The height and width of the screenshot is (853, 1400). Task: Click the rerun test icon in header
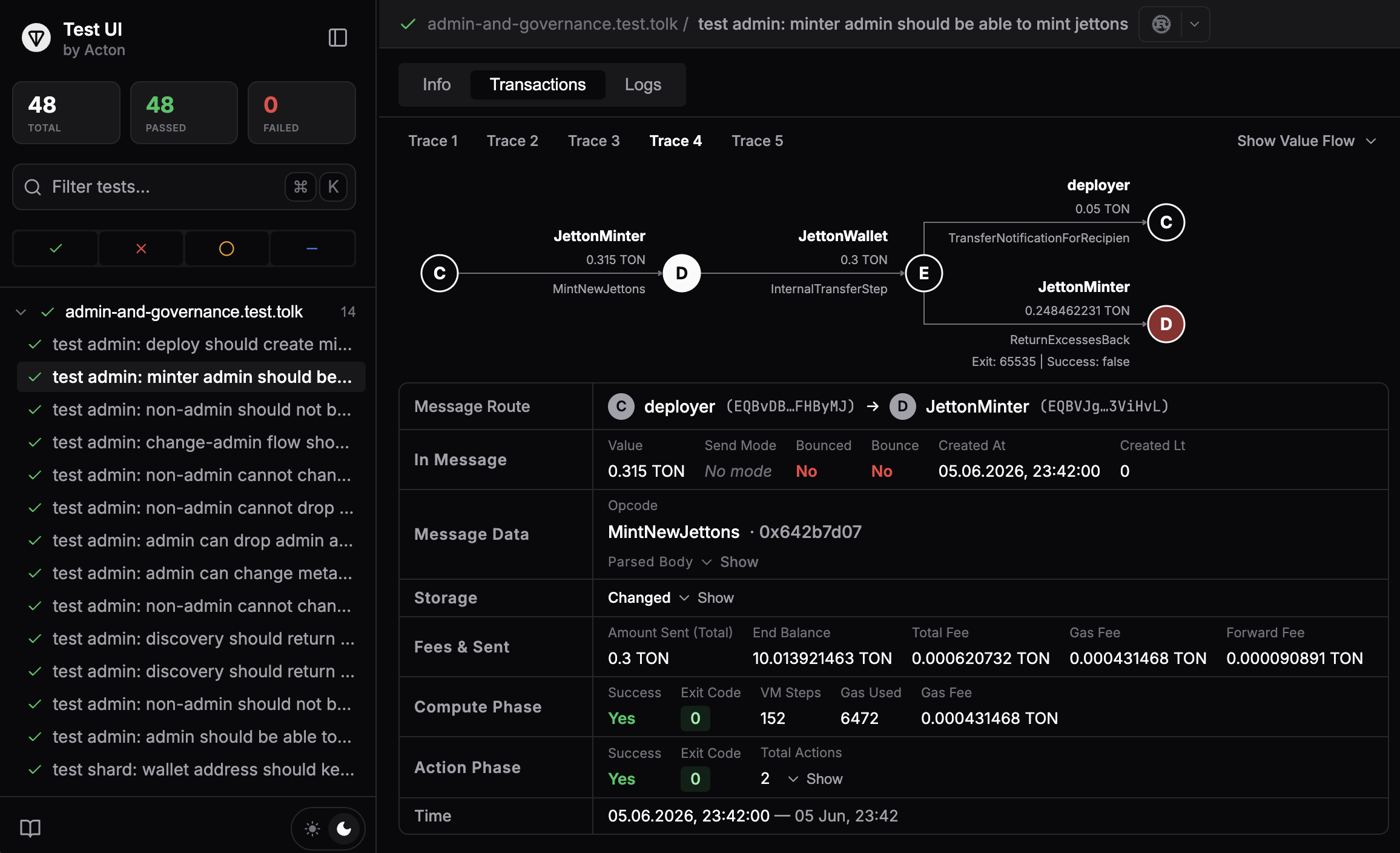coord(1161,24)
